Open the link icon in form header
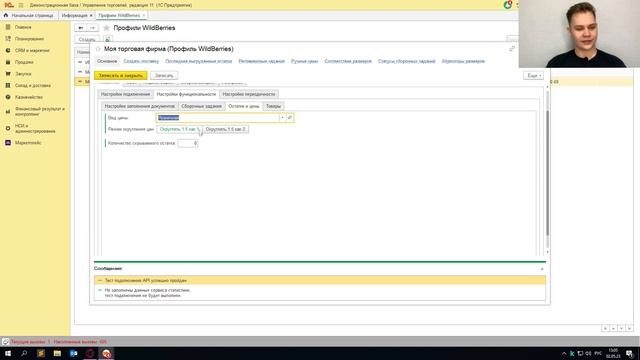Screen dimensions: 640x360 pyautogui.click(x=512, y=49)
